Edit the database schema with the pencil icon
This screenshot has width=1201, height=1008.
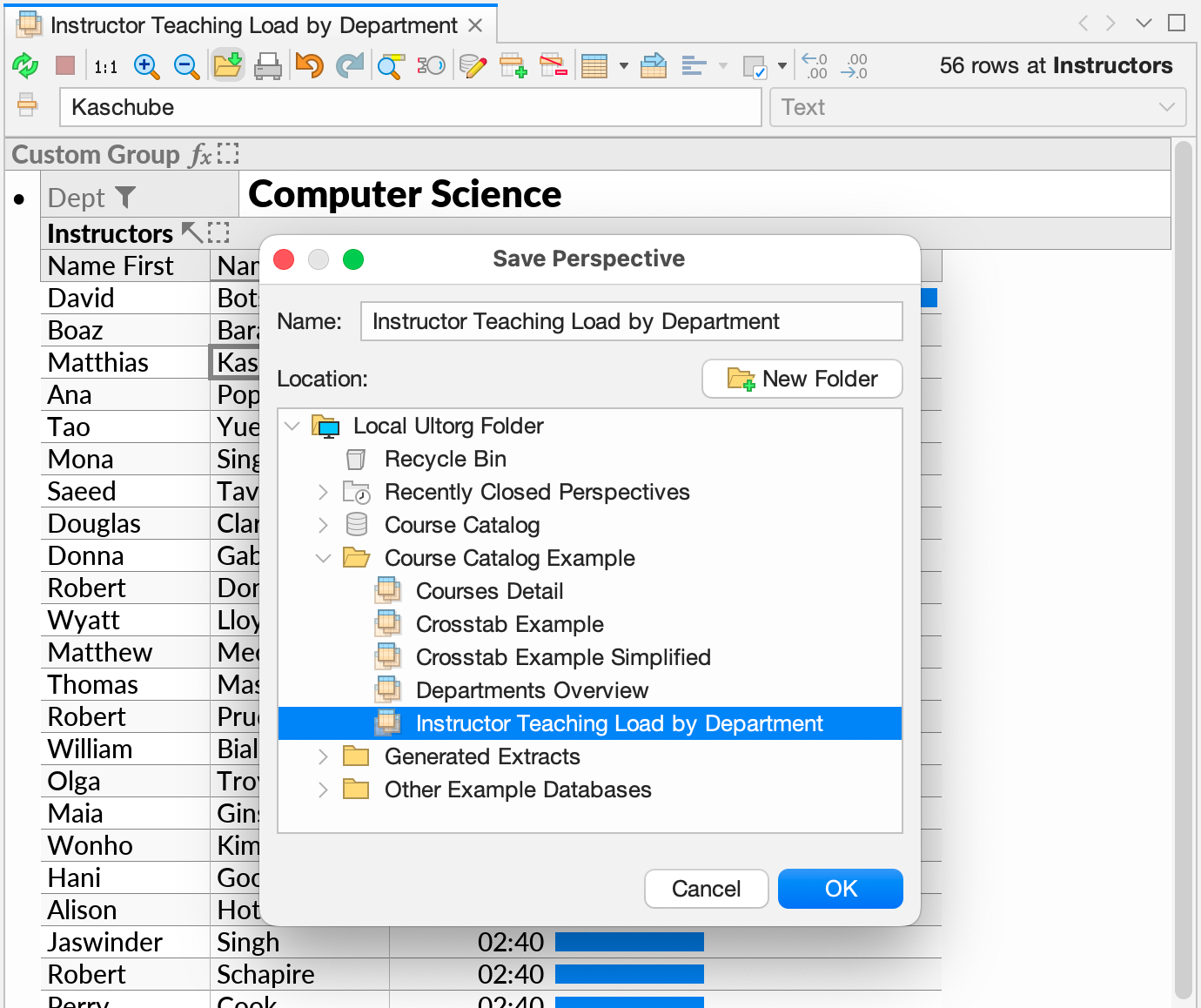473,65
